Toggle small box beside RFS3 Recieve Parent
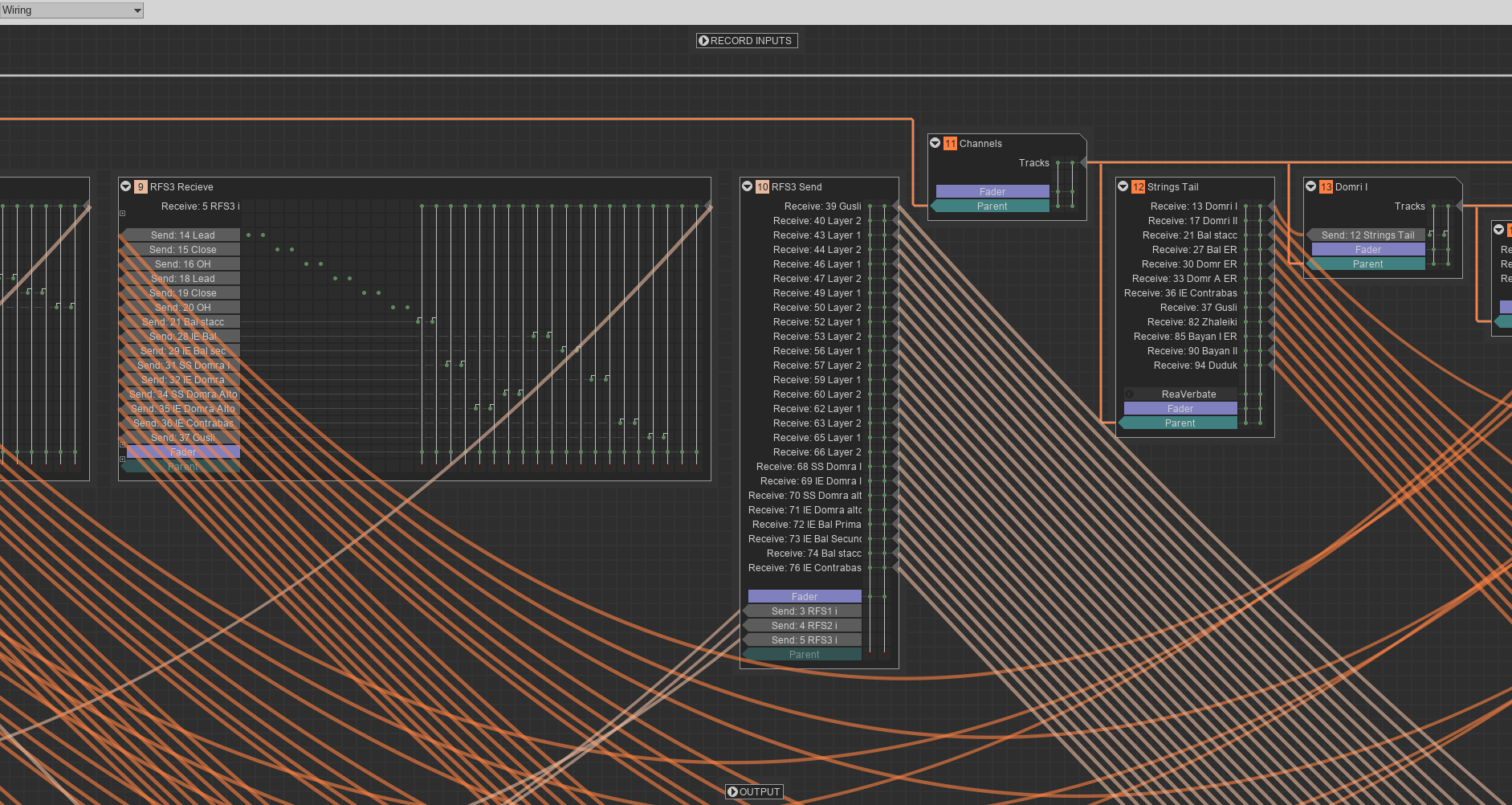This screenshot has width=1512, height=805. pos(123,460)
